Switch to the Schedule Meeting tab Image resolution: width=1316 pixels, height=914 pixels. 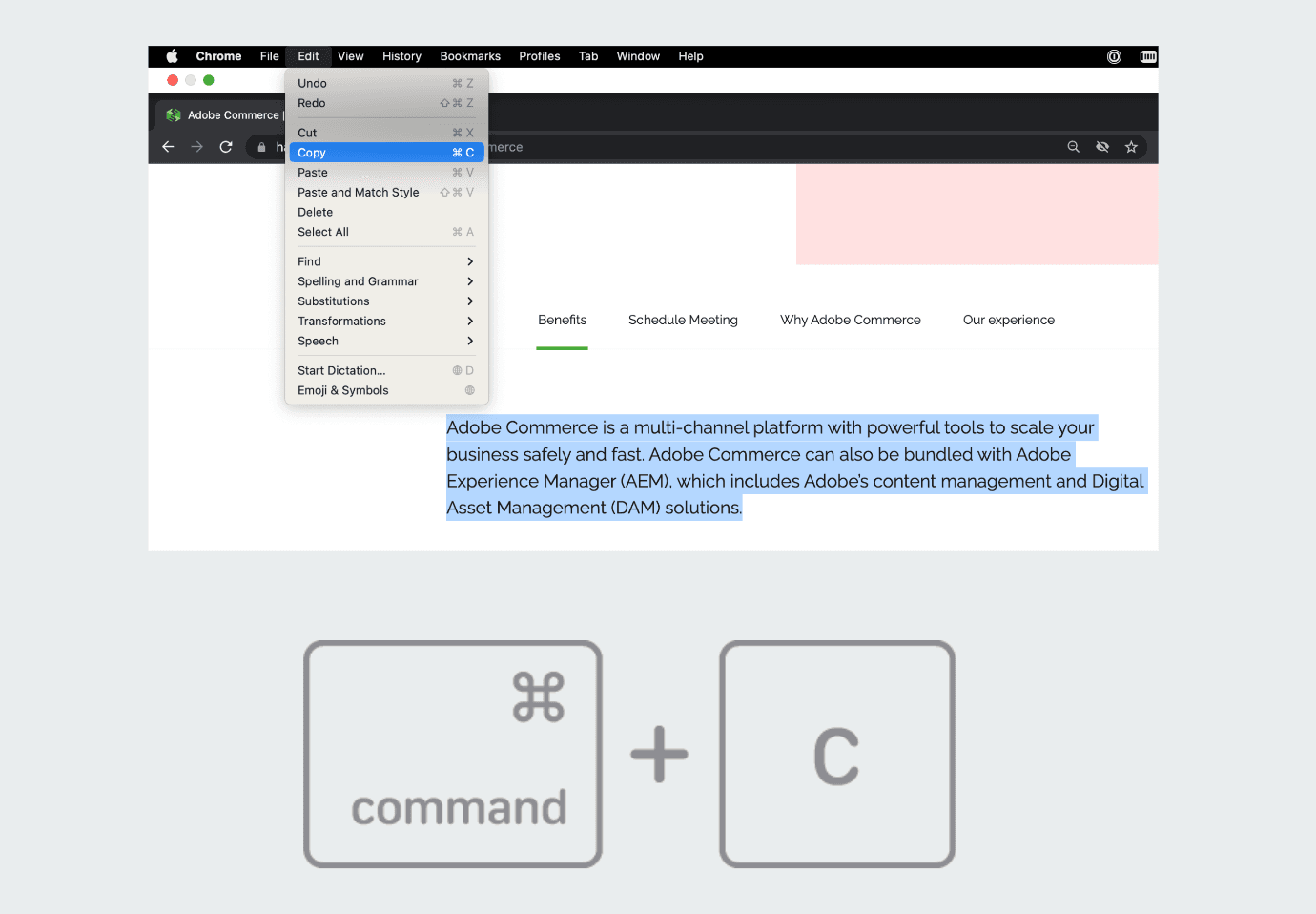683,321
